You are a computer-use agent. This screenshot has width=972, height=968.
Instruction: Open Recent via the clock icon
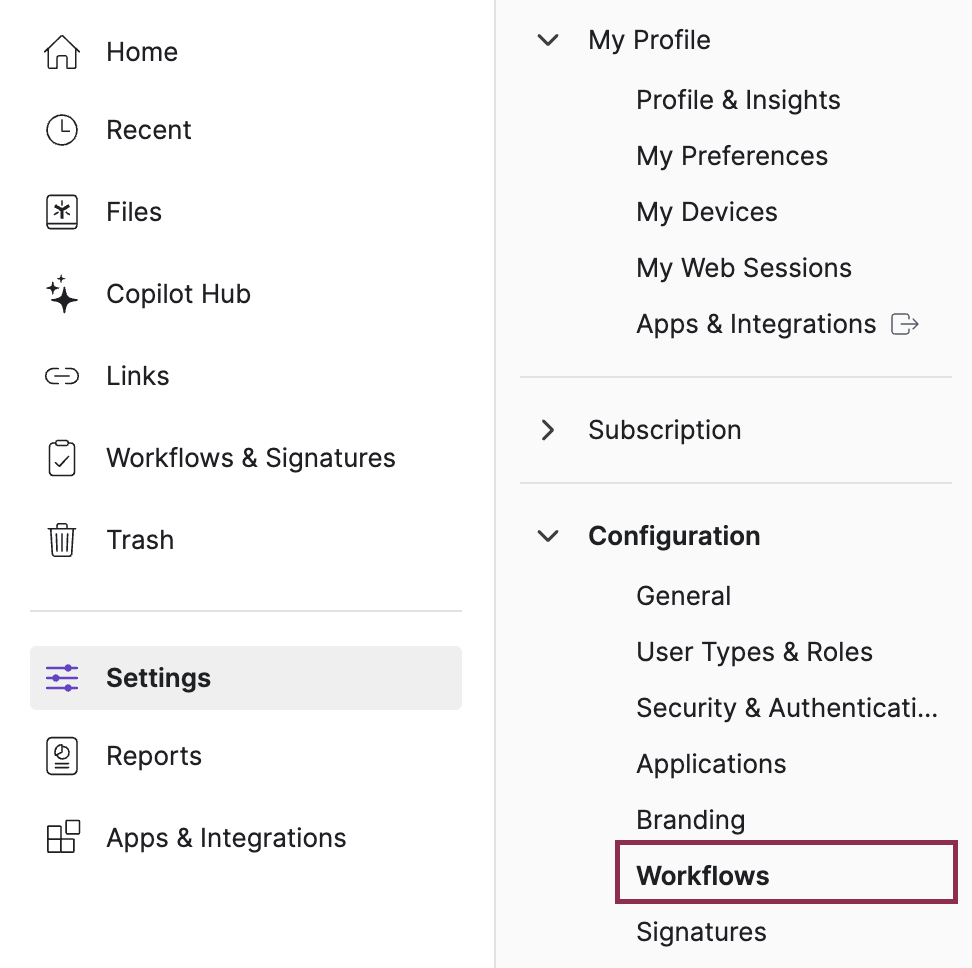pos(62,130)
